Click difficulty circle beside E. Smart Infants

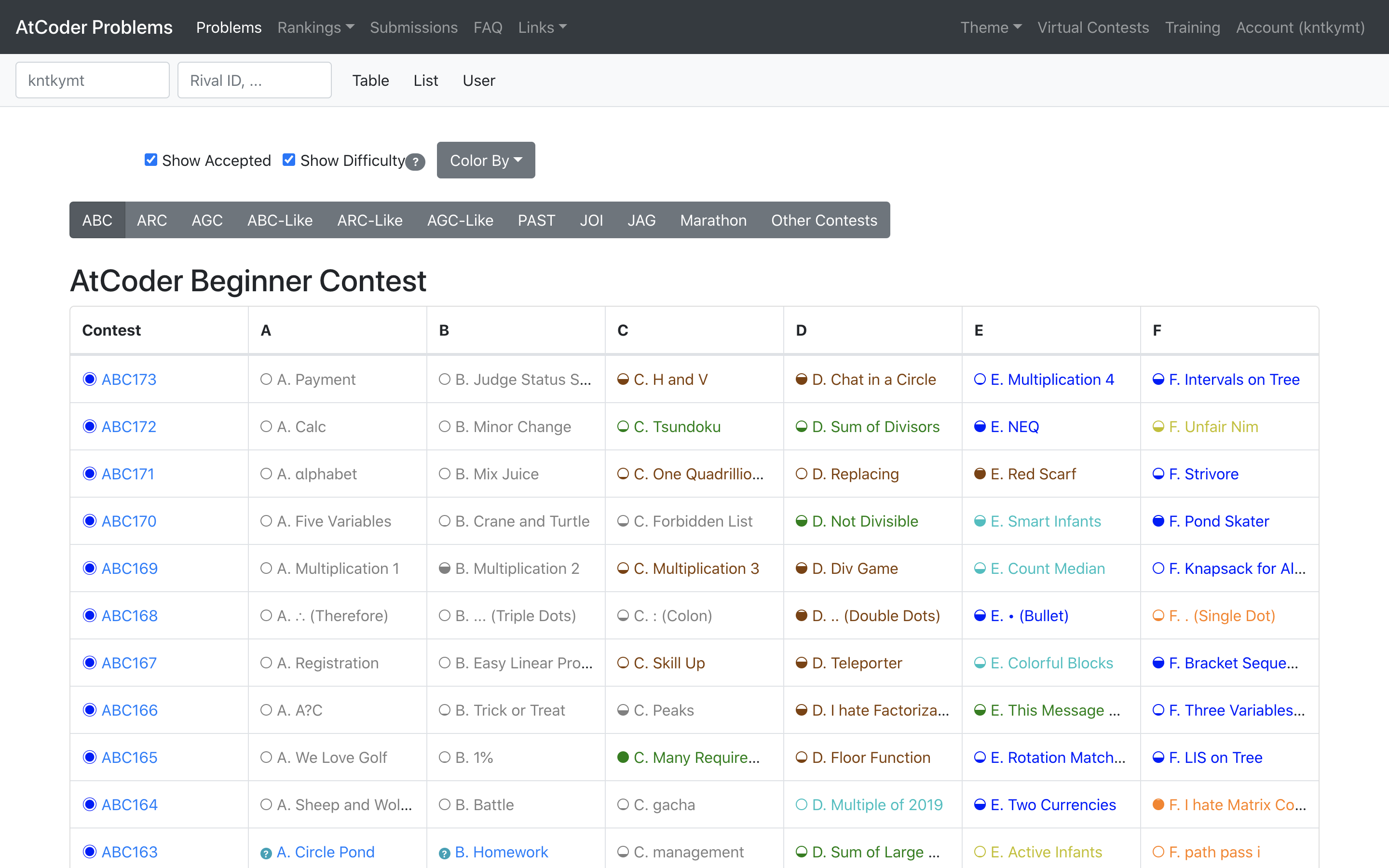(980, 521)
